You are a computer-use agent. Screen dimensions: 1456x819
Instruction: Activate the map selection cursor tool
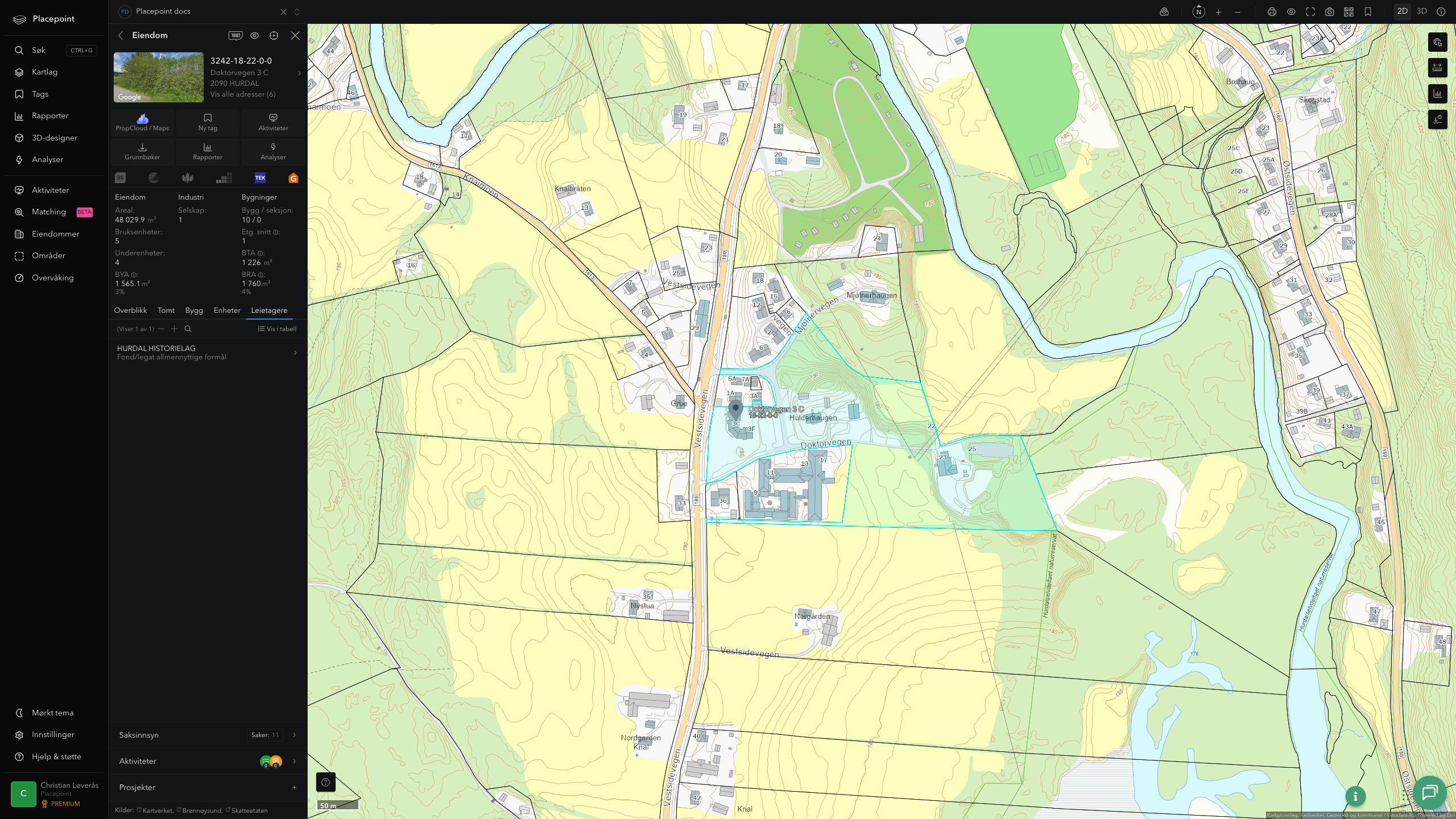(x=1437, y=42)
